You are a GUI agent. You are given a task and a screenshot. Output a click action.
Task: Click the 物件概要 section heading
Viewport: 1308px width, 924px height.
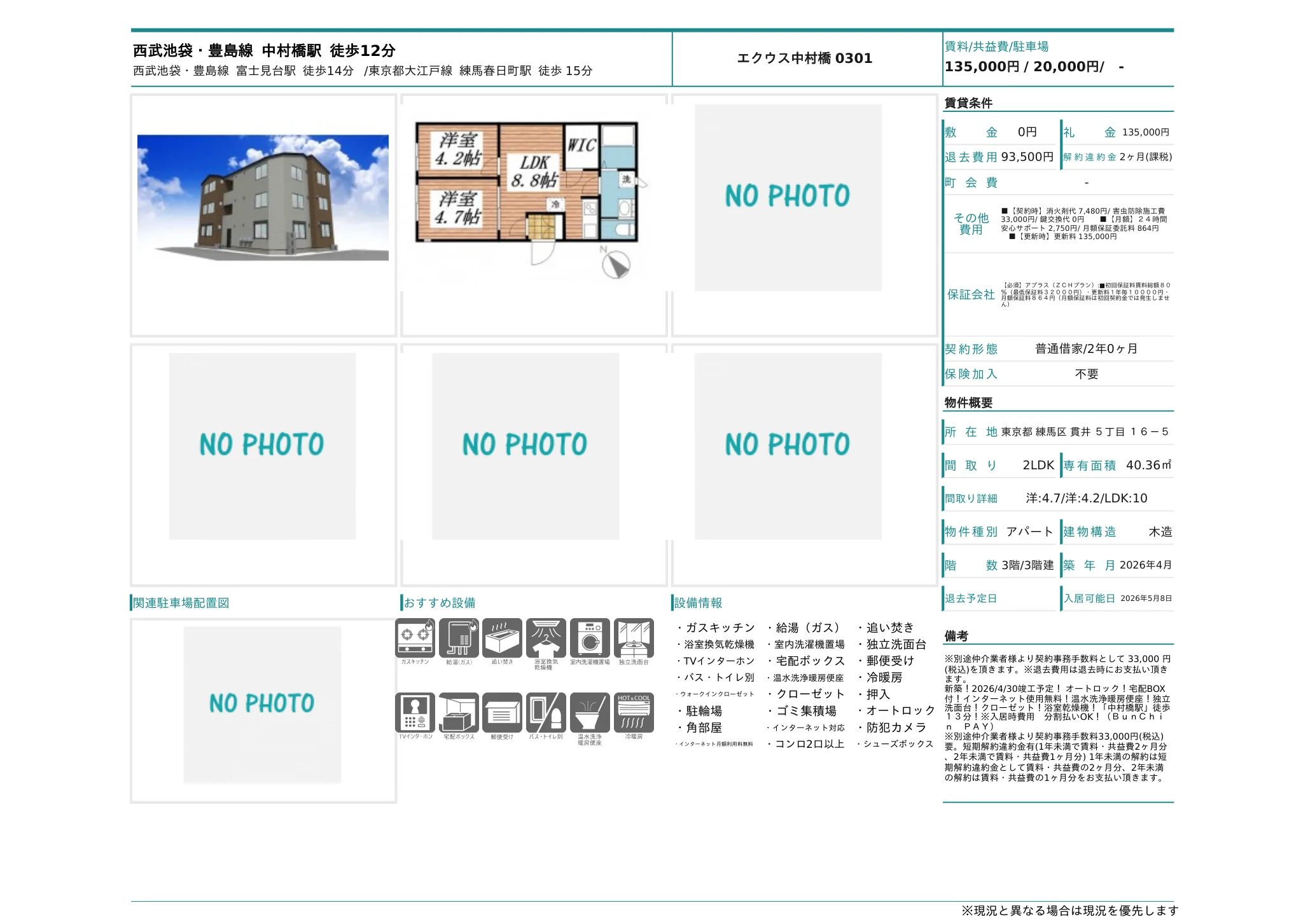(x=968, y=403)
